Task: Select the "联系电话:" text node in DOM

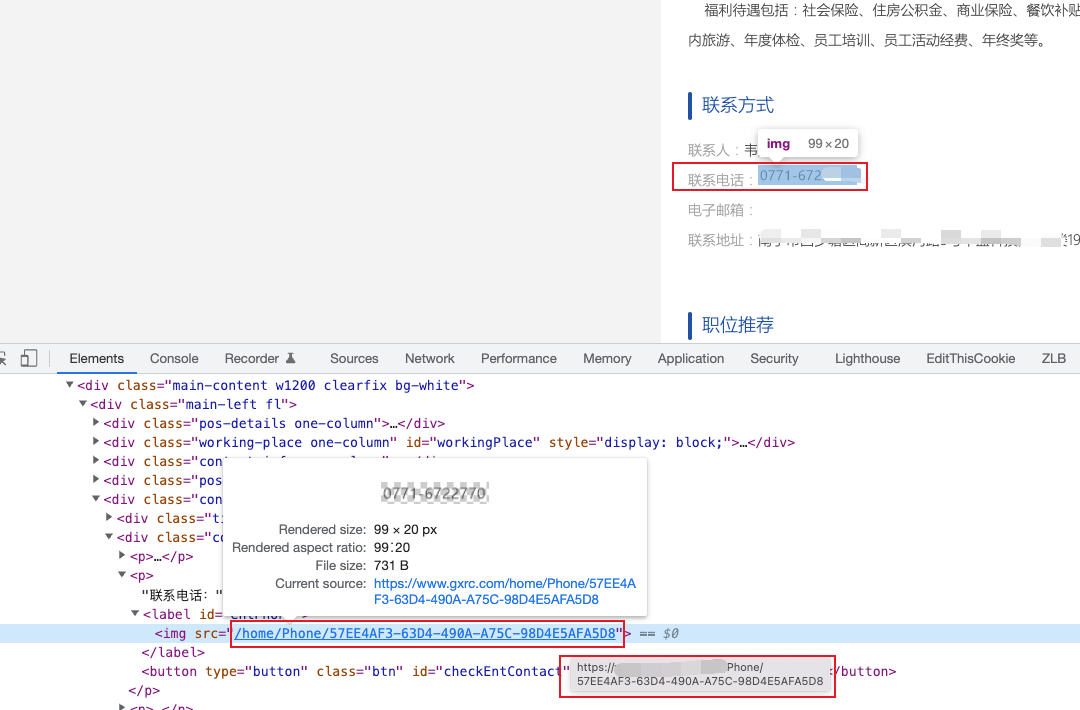Action: (x=183, y=595)
